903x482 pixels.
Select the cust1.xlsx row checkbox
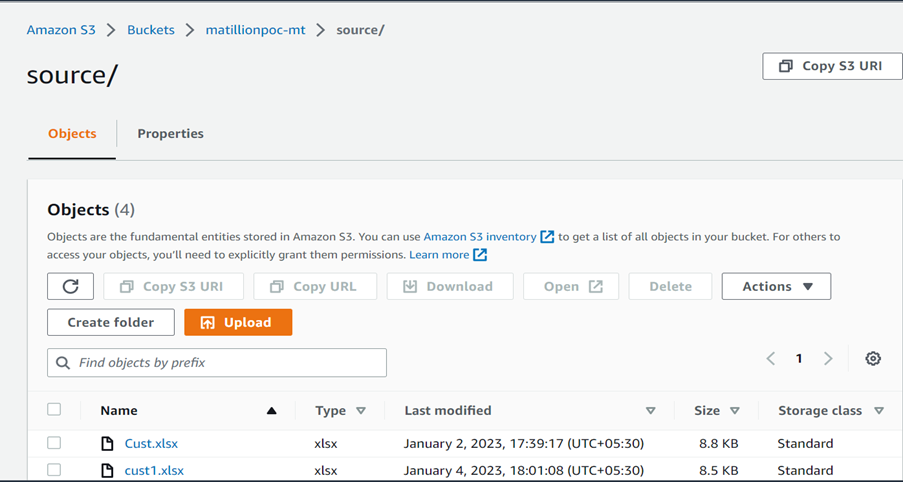coord(54,470)
